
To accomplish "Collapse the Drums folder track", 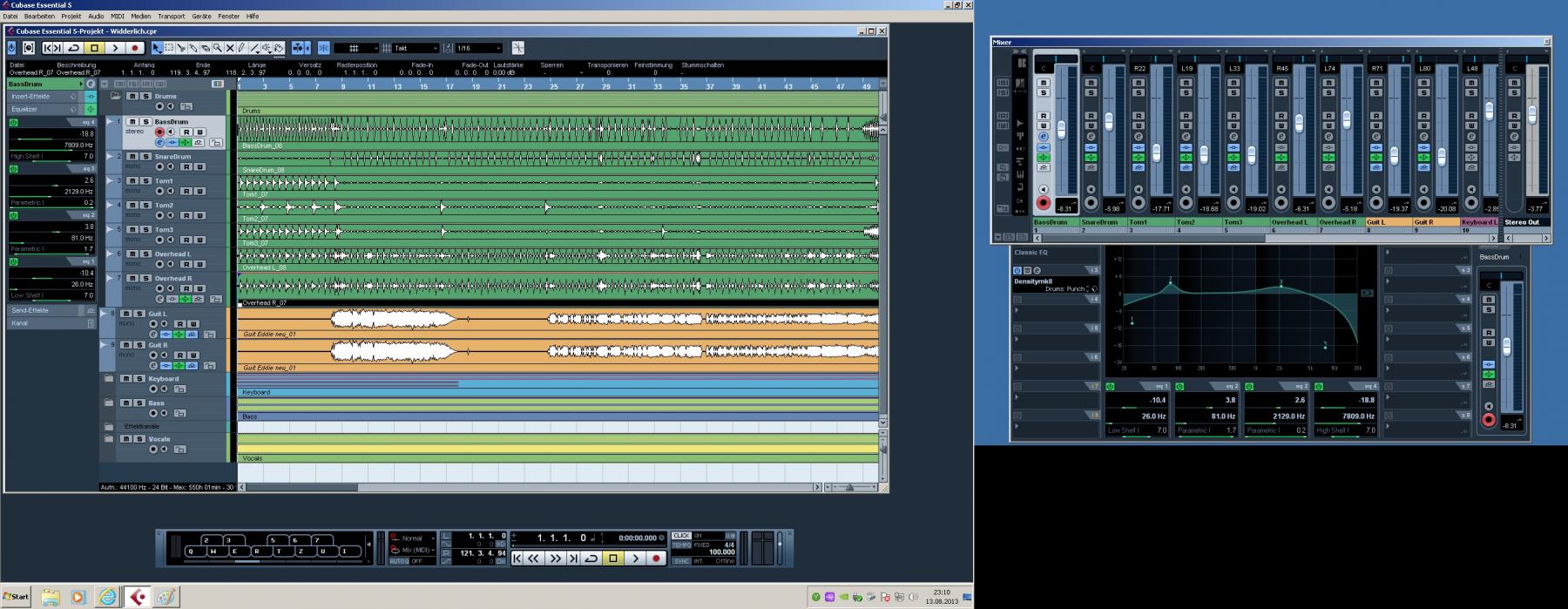I will (115, 96).
